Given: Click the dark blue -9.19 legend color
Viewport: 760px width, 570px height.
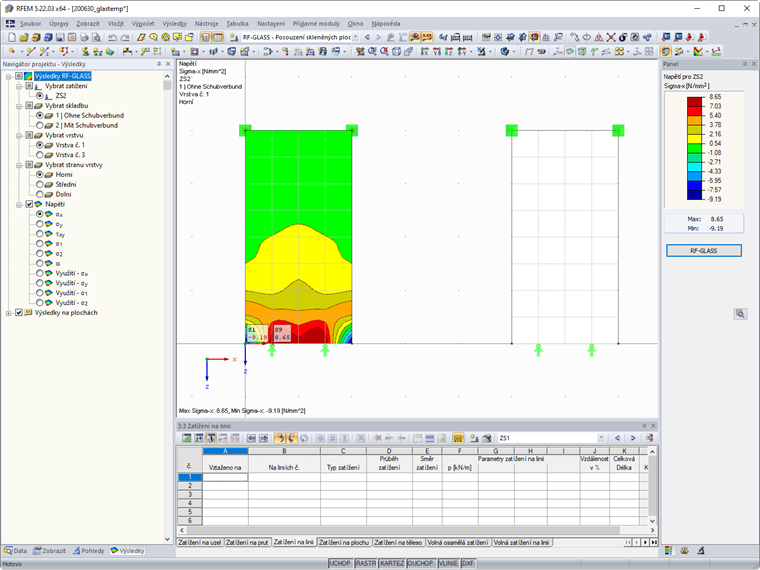Looking at the screenshot, I should click(695, 195).
